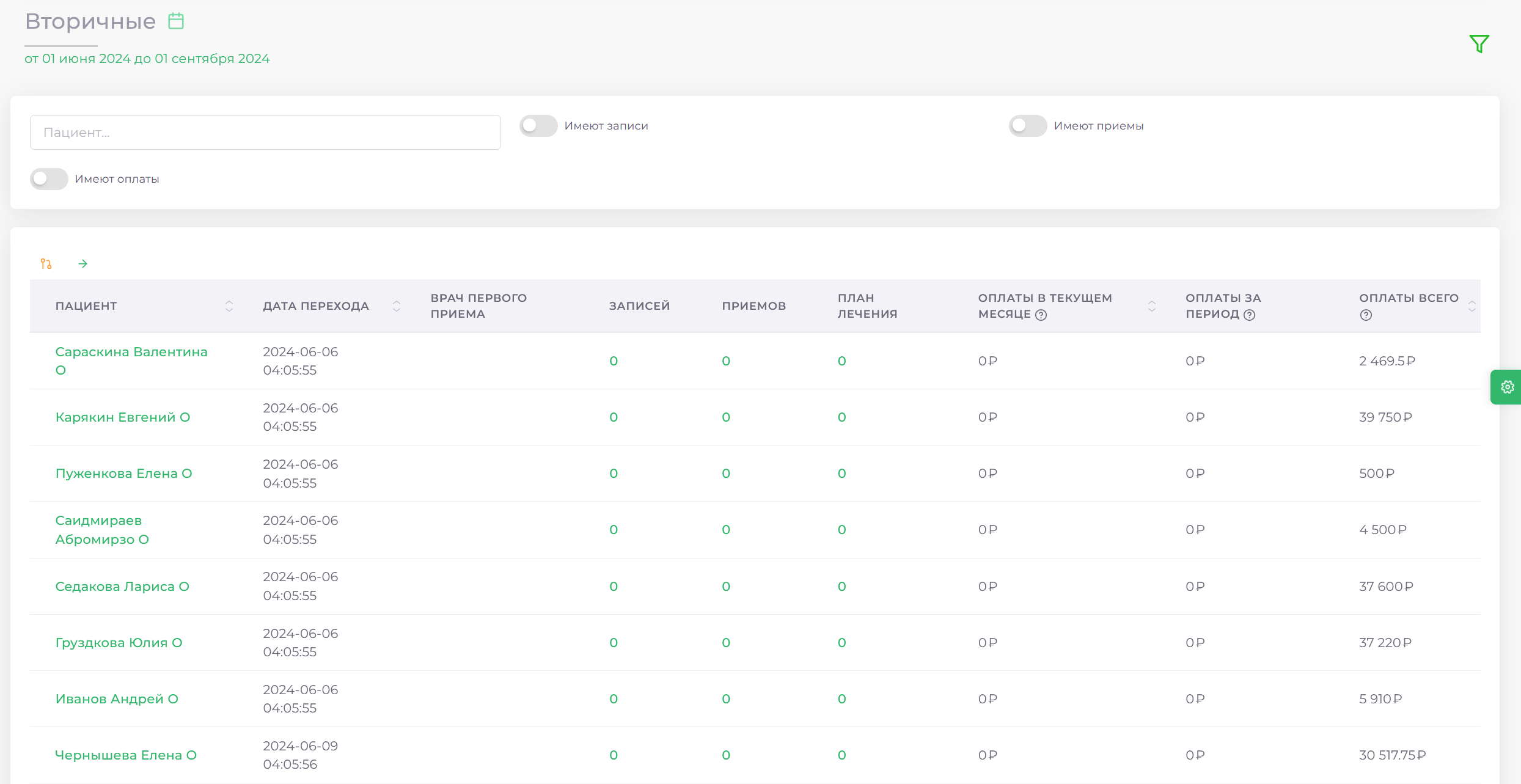Sort by Оплаты в текущем месяце arrows
The height and width of the screenshot is (784, 1521).
(x=1152, y=306)
